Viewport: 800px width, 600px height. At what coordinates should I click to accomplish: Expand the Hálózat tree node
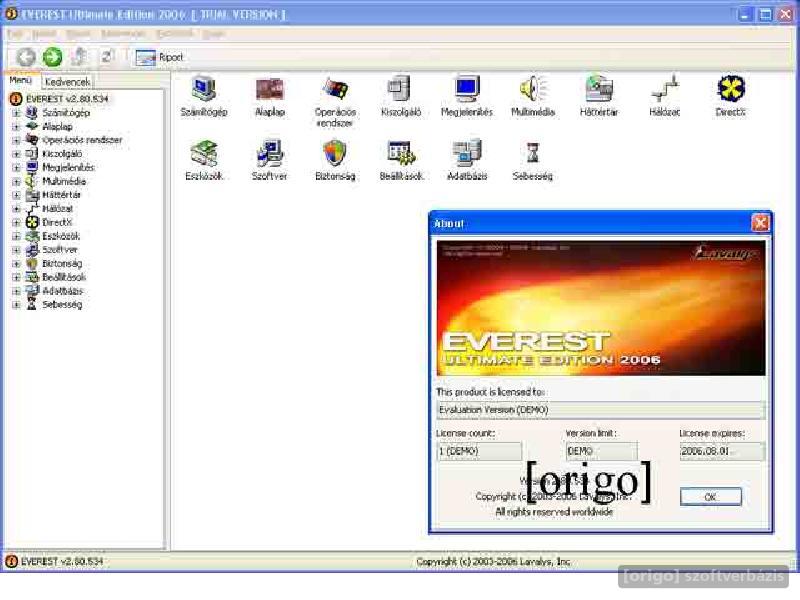point(16,209)
